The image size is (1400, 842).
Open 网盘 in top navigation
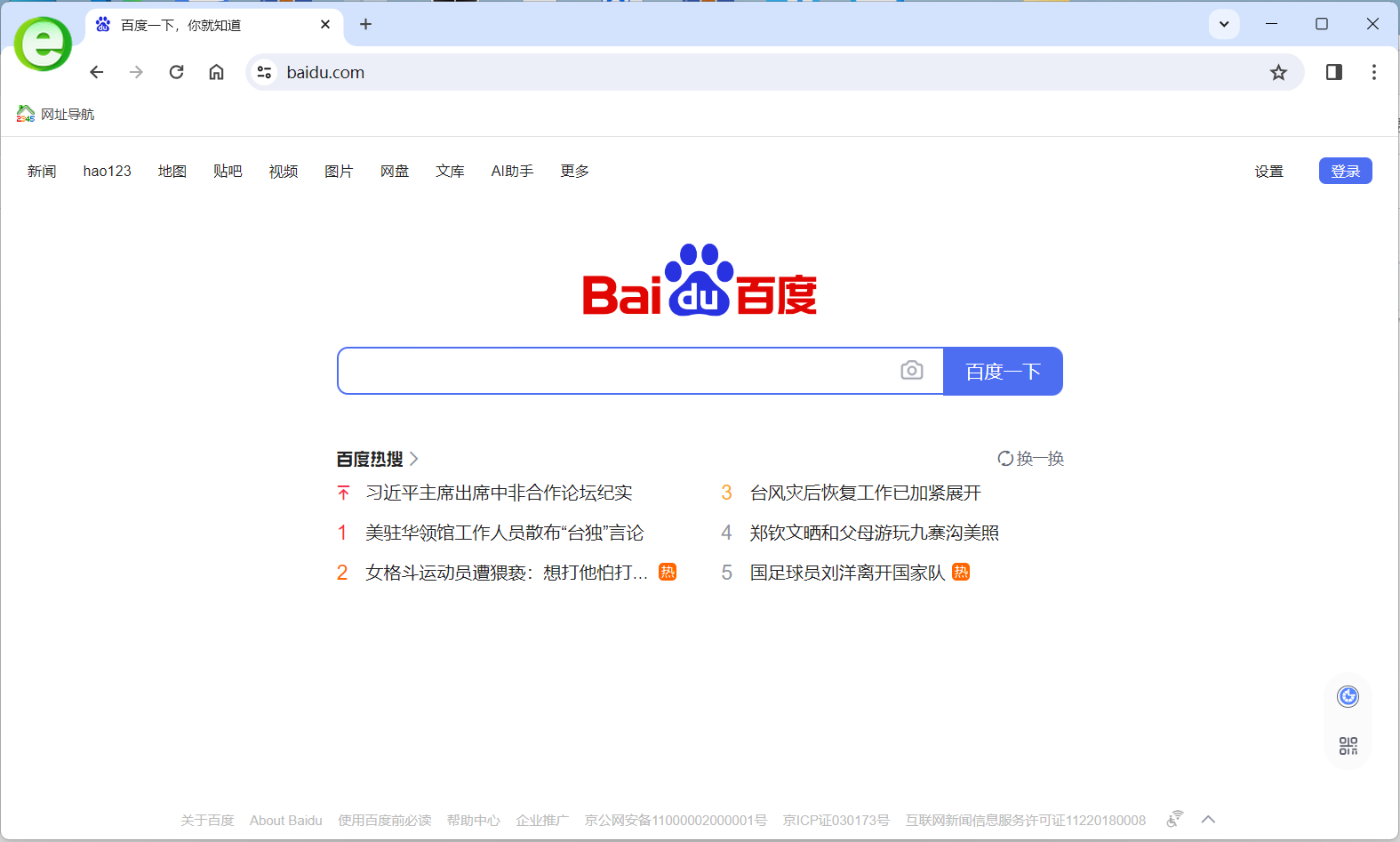click(x=395, y=171)
